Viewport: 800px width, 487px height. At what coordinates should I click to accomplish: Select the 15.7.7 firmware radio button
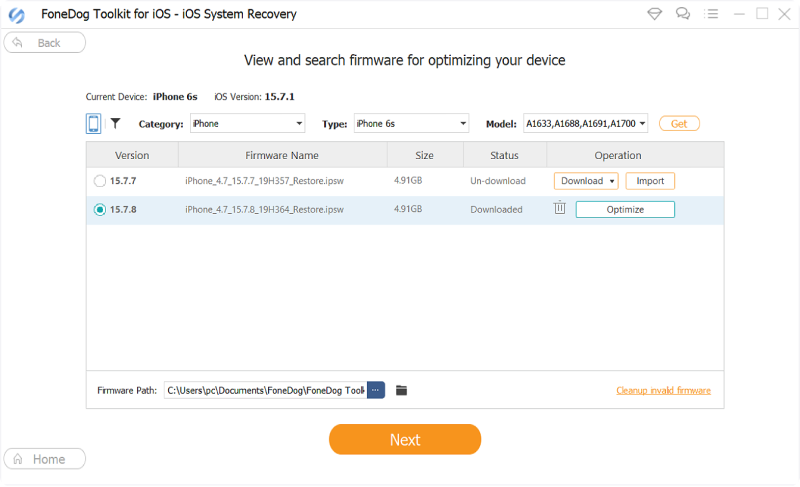tap(100, 181)
